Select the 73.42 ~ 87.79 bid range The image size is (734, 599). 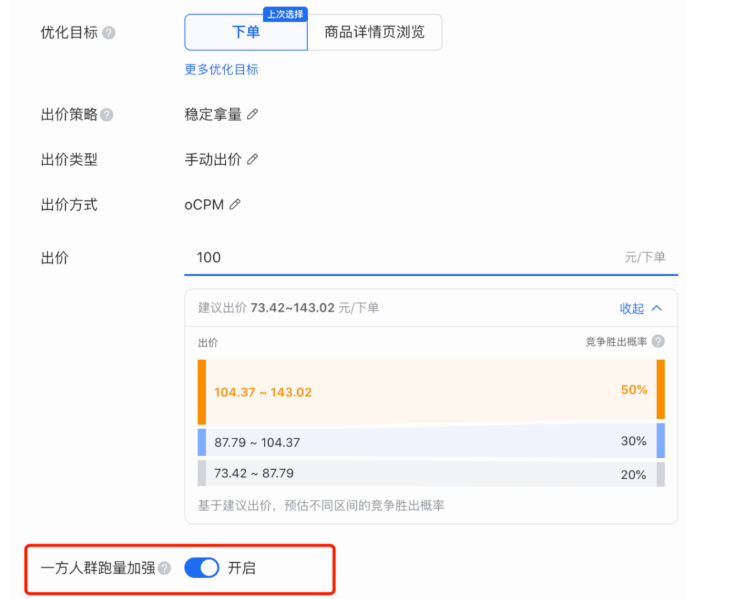(x=431, y=474)
